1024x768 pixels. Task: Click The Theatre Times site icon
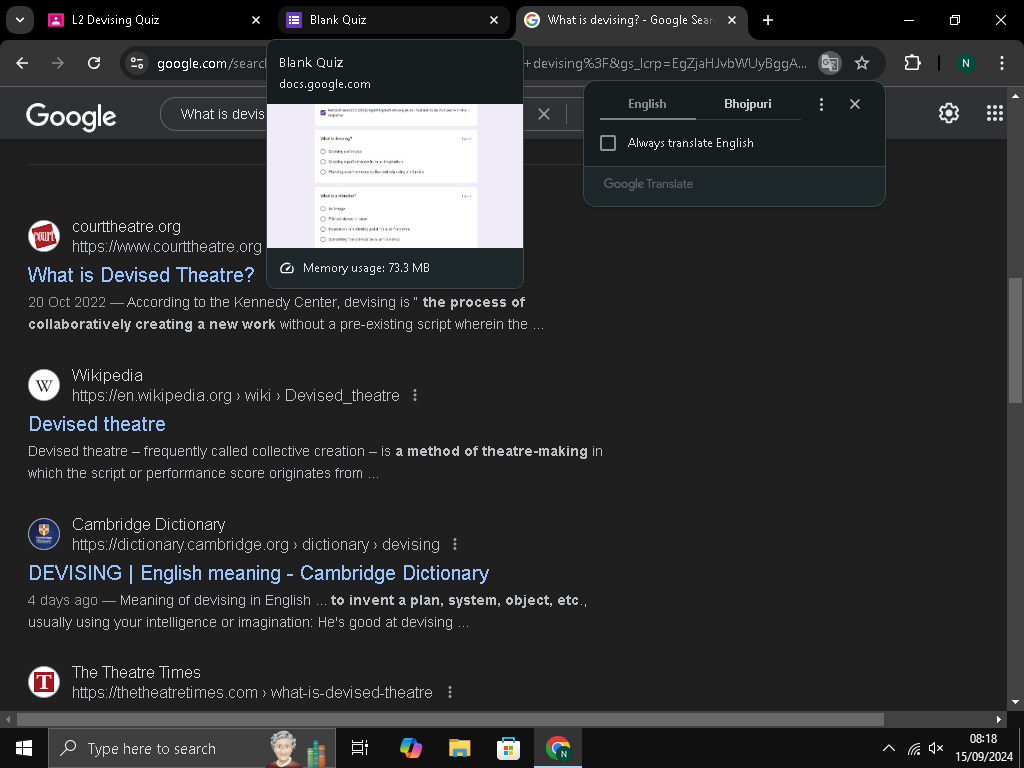(44, 682)
